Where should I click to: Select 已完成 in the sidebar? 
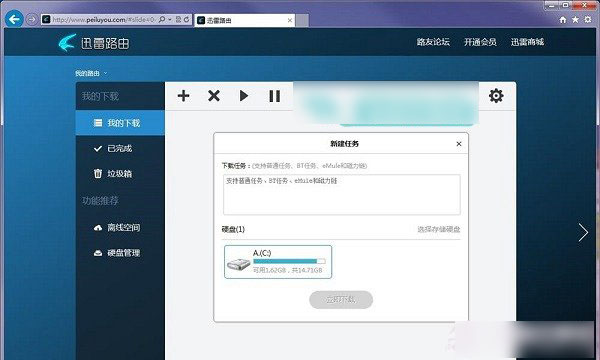[120, 148]
